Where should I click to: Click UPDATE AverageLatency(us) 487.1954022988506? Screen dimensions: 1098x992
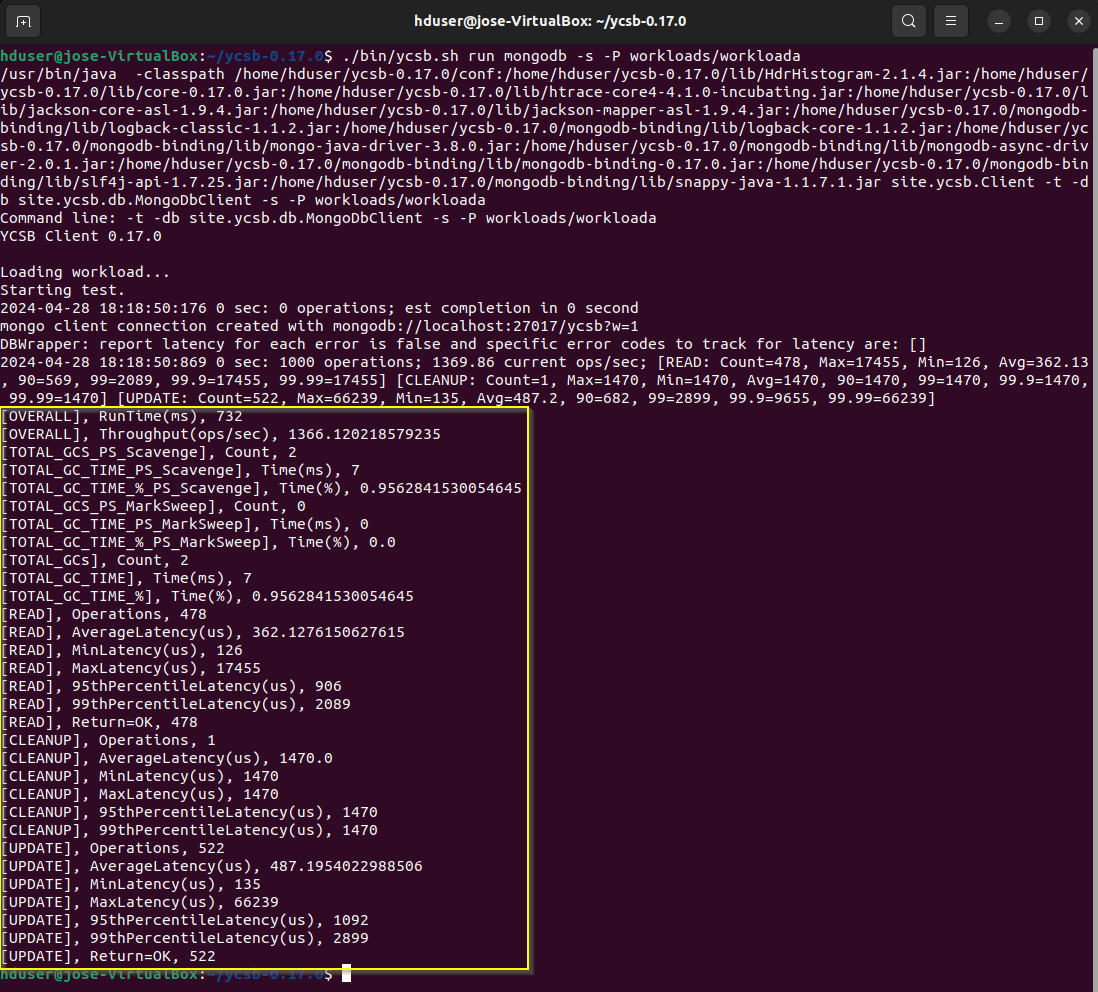(x=211, y=866)
